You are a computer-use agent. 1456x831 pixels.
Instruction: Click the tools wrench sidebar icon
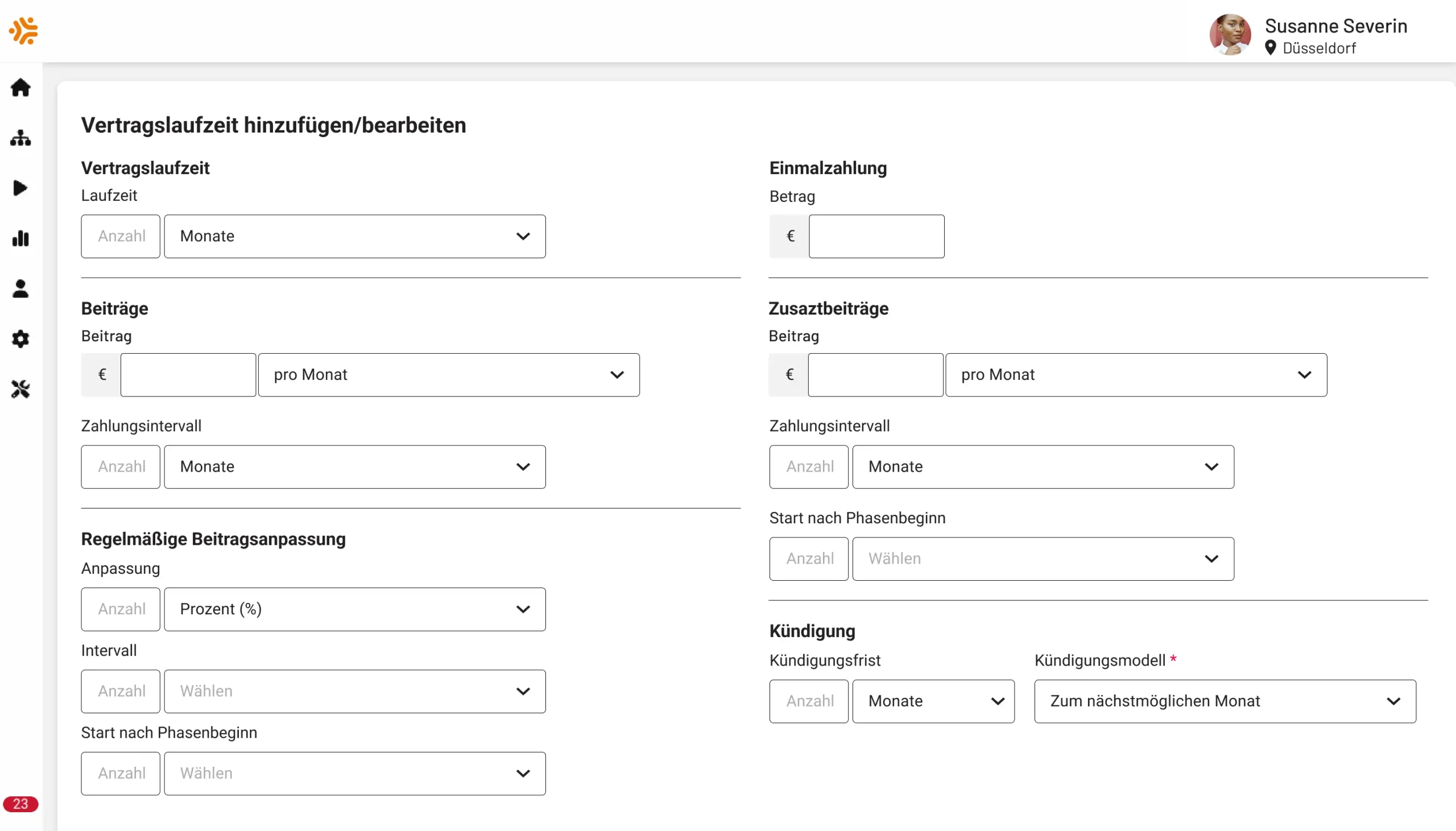(x=20, y=389)
